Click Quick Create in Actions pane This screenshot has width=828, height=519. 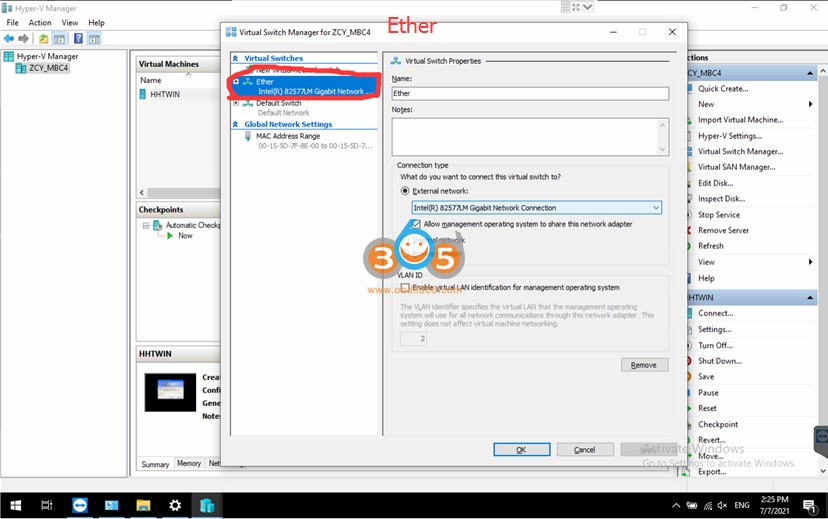pos(723,89)
